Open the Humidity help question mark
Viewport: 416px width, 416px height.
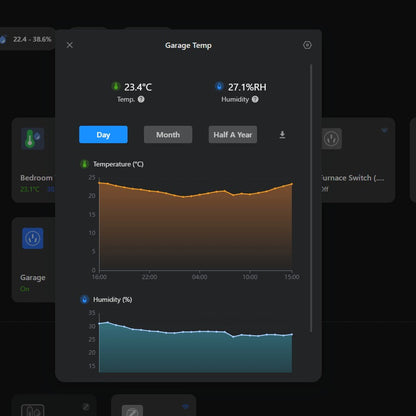click(x=255, y=99)
